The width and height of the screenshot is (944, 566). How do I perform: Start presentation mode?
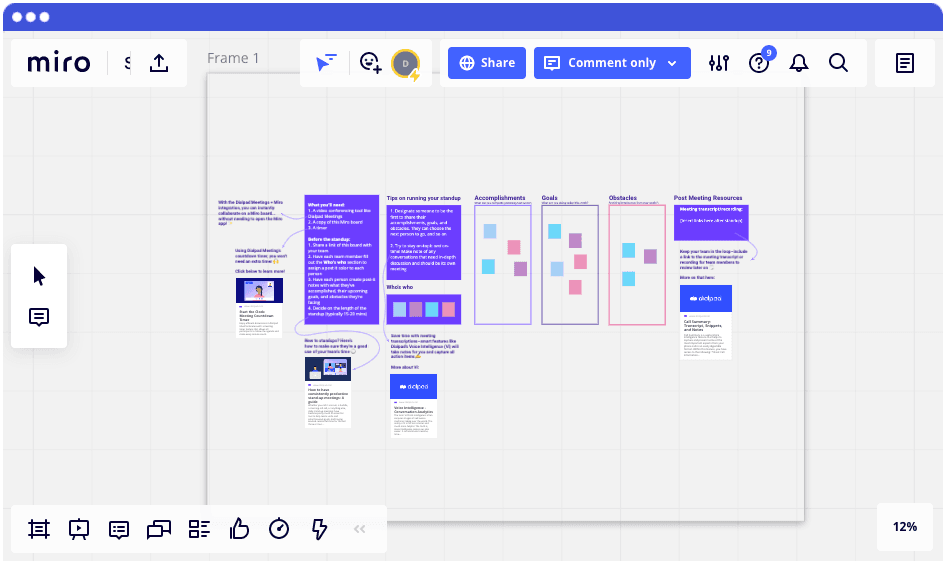(79, 529)
